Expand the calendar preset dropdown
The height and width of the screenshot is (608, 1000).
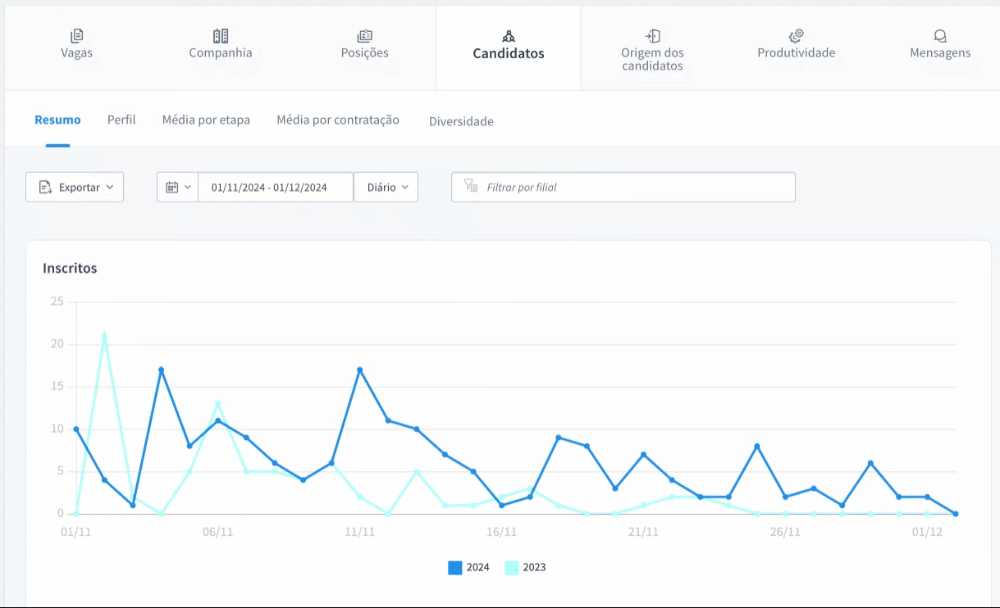178,187
